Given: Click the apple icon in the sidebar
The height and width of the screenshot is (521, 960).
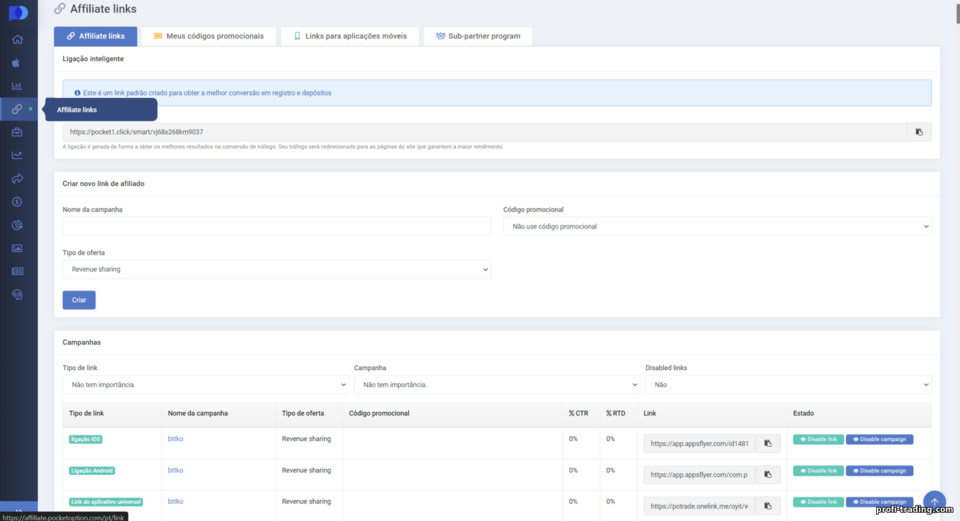Looking at the screenshot, I should tap(17, 62).
